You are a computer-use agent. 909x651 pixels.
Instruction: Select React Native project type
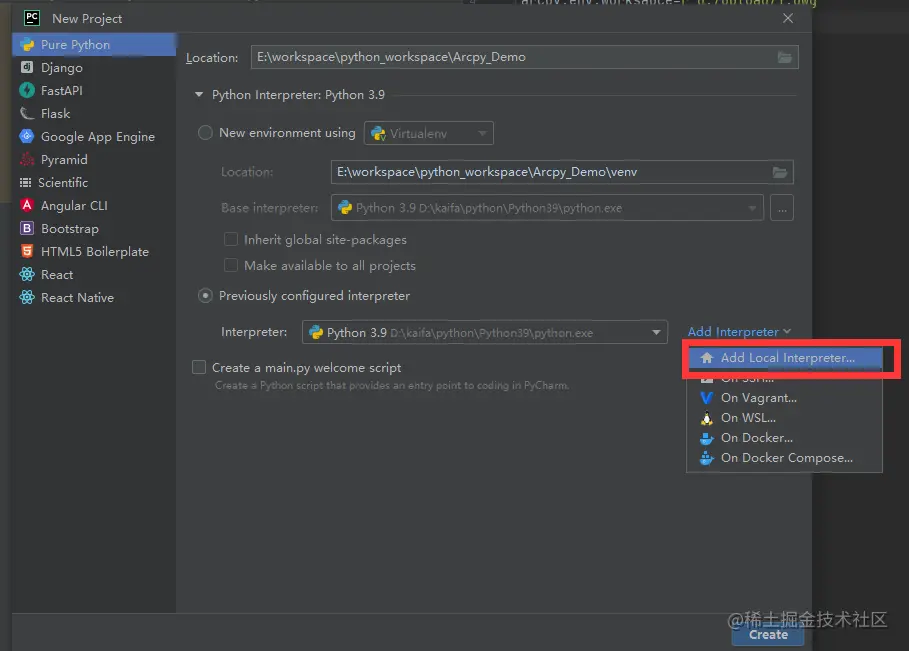[x=94, y=297]
